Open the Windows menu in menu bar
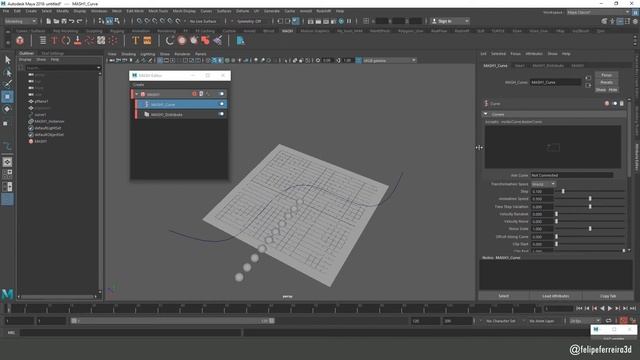Image resolution: width=640 pixels, height=360 pixels. [x=99, y=11]
